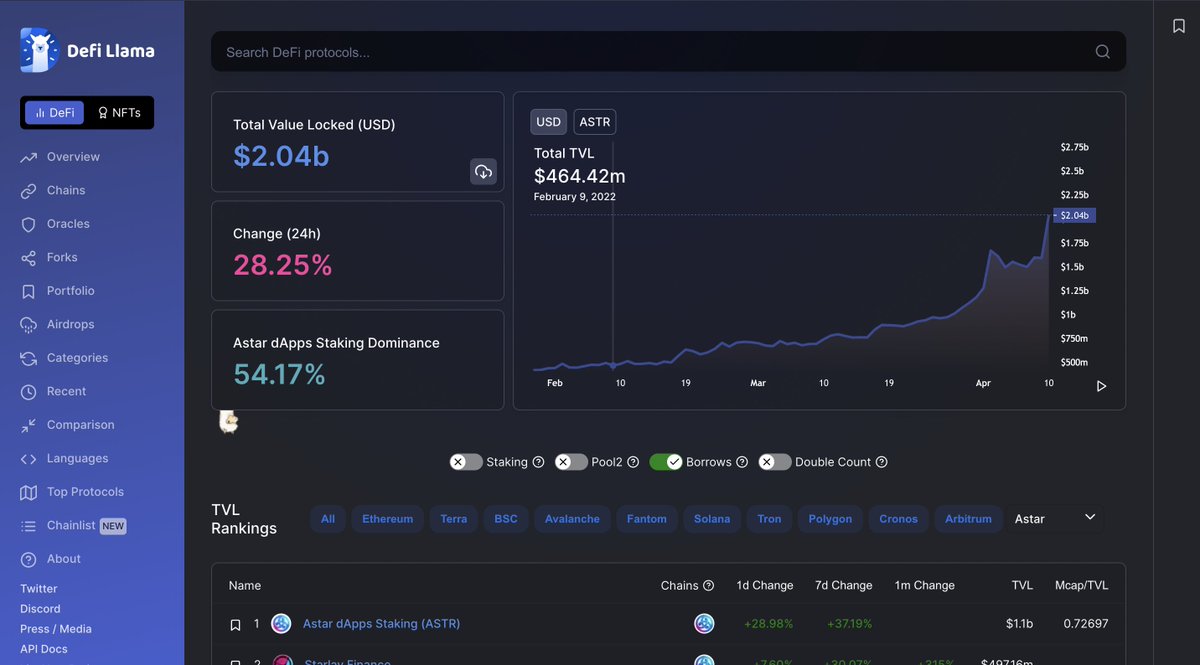Download TVL data with the cloud download icon
The height and width of the screenshot is (665, 1200).
483,172
